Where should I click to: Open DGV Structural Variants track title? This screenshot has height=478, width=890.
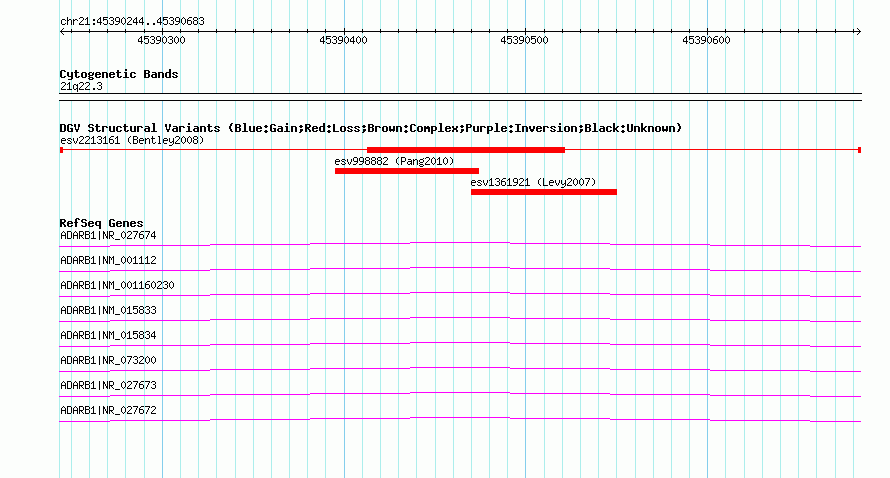click(x=371, y=128)
